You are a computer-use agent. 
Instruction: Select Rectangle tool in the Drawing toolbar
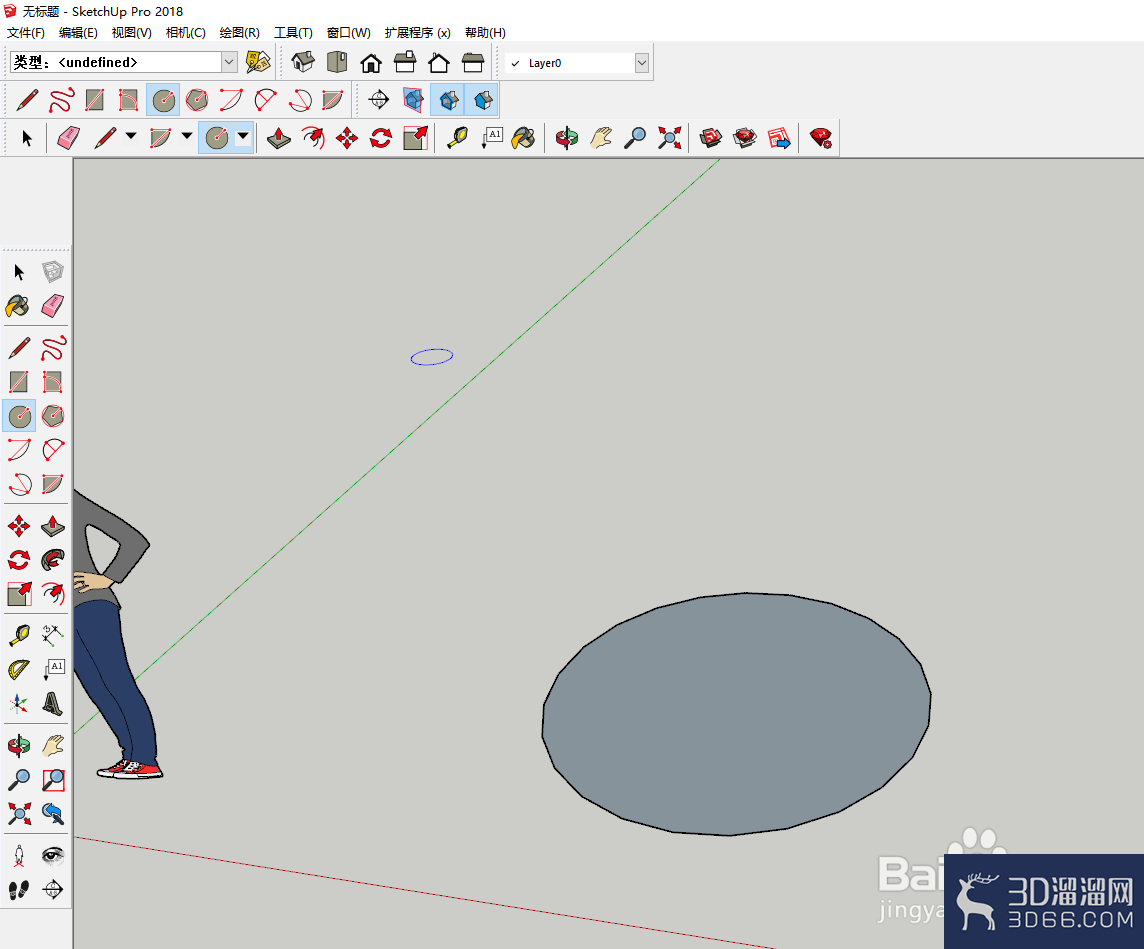[x=94, y=99]
